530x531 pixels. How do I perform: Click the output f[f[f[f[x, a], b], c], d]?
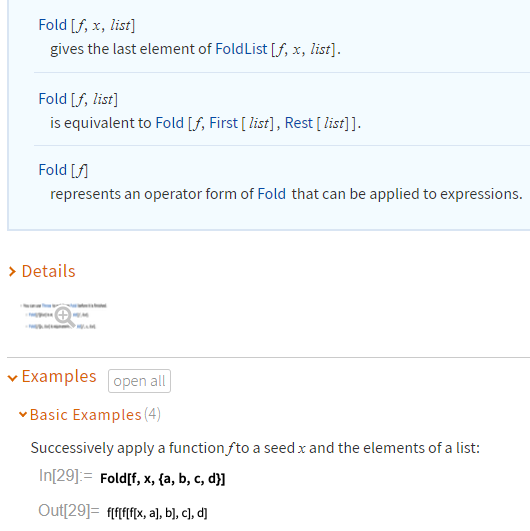[157, 513]
